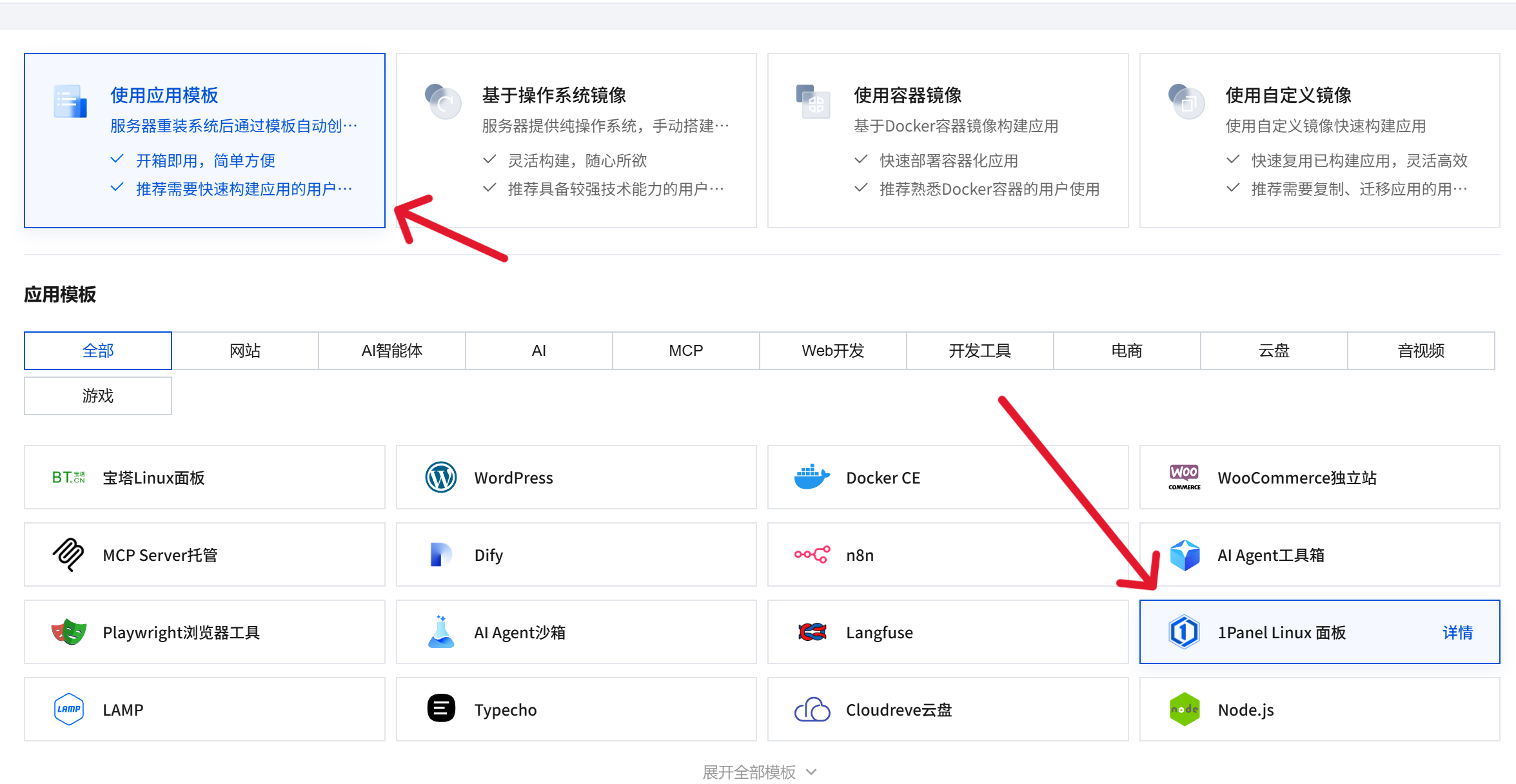Open 详情 link for 1Panel Linux 面板
This screenshot has width=1516, height=784.
tap(1457, 632)
